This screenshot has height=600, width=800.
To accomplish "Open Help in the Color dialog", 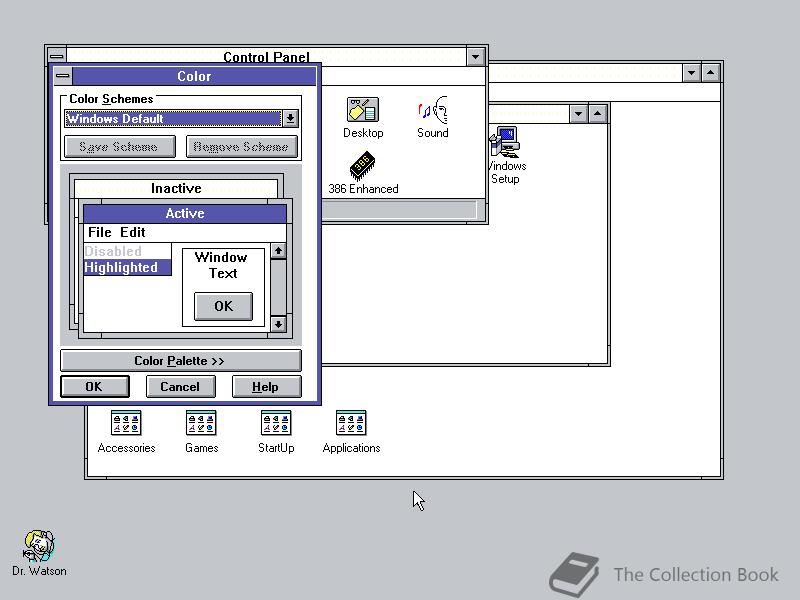I will (x=266, y=387).
